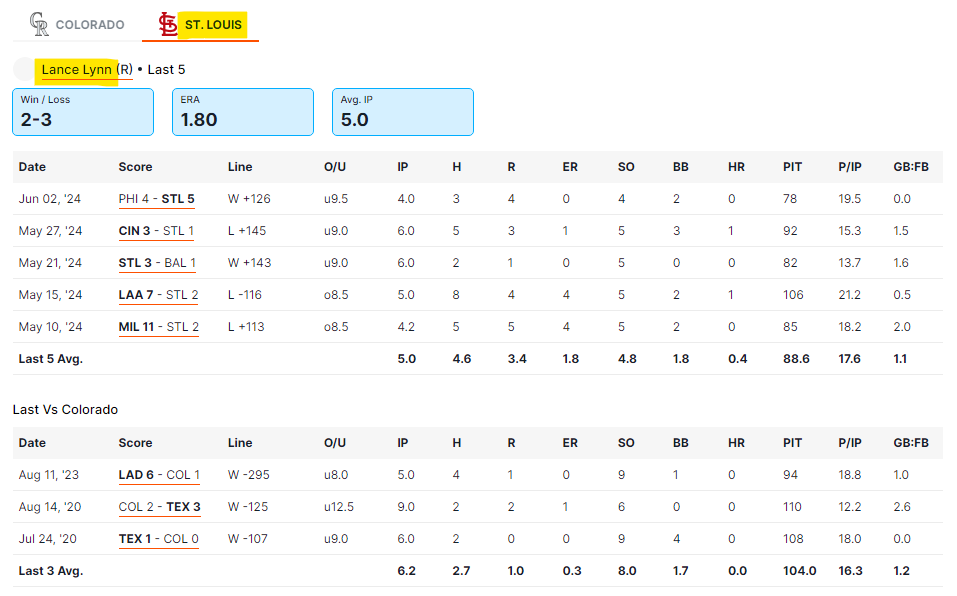957x596 pixels.
Task: Click the Last 5 Avg. row label
Action: click(x=51, y=359)
